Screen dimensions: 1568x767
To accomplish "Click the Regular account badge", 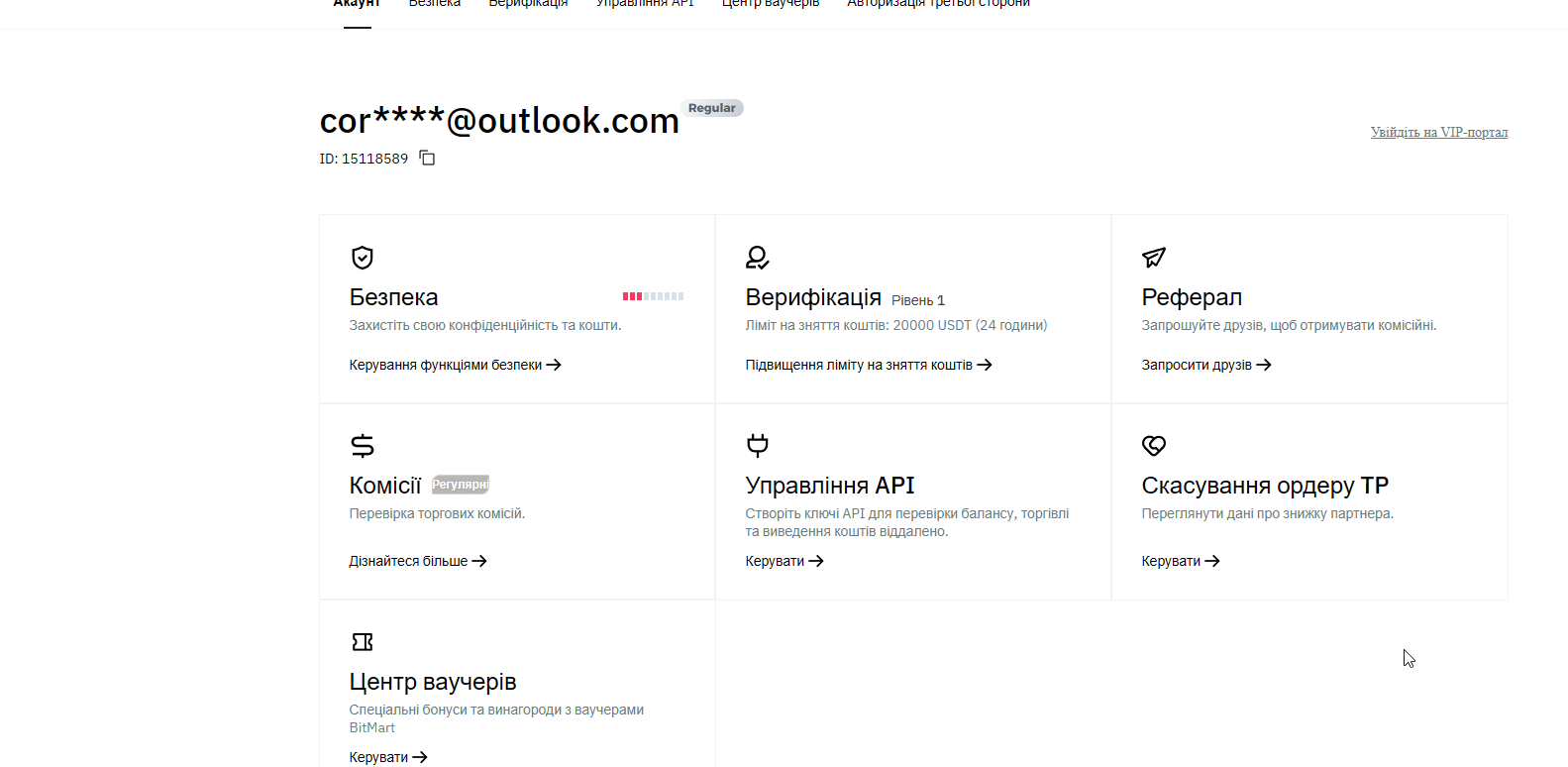I will pyautogui.click(x=711, y=108).
